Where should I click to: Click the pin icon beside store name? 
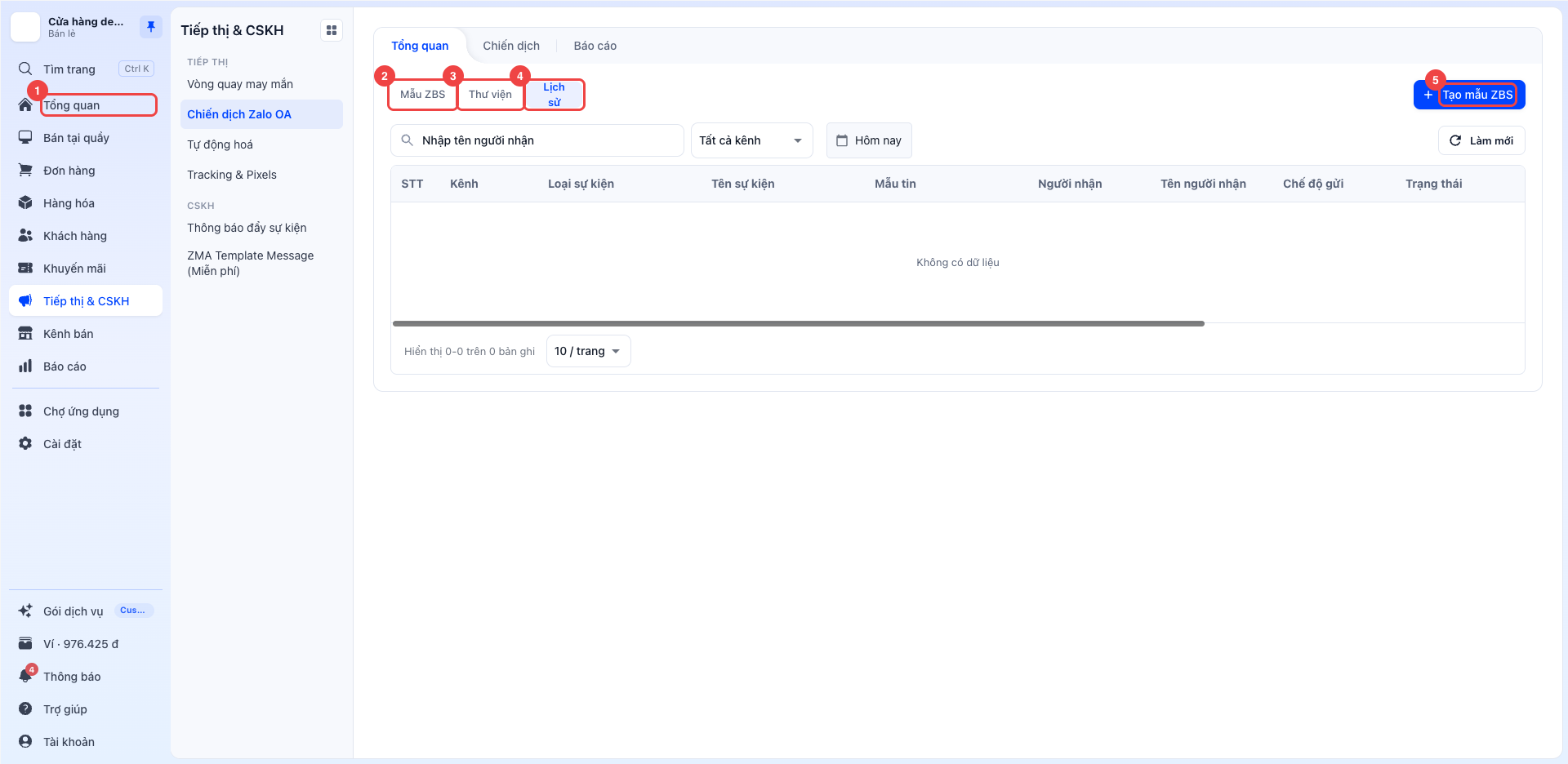click(x=150, y=27)
